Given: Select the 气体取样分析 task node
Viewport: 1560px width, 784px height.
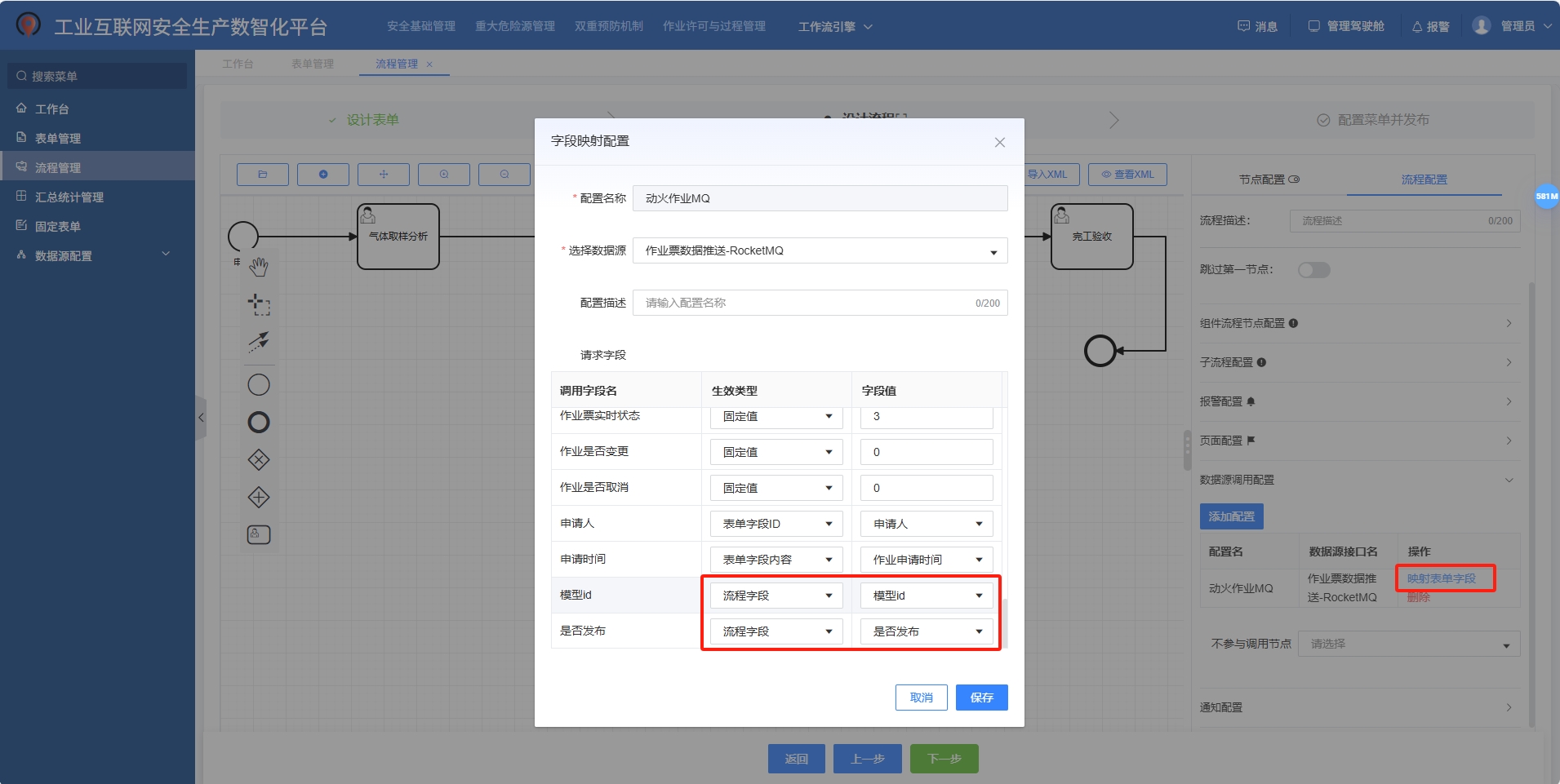Looking at the screenshot, I should click(x=398, y=237).
